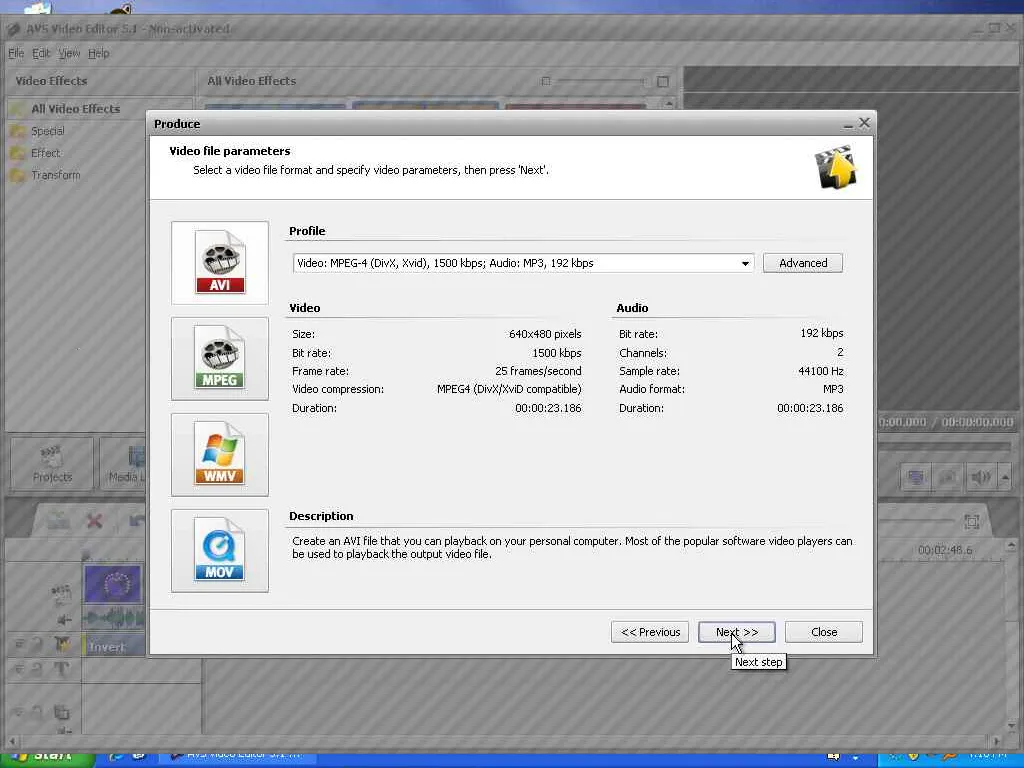Select All Video Effects folder in sidebar
The image size is (1024, 768).
(x=75, y=109)
